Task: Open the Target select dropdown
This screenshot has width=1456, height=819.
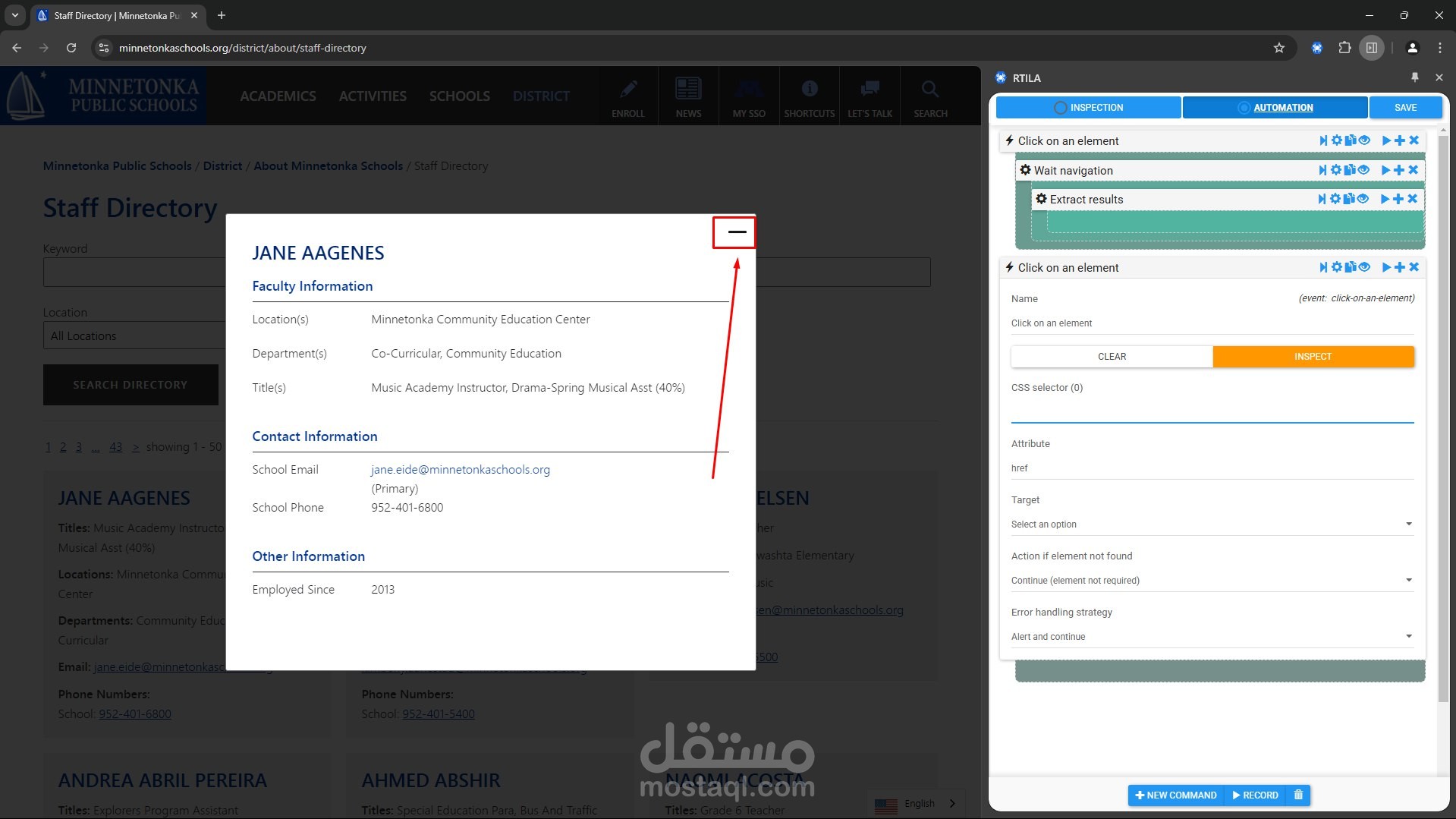Action: pyautogui.click(x=1212, y=524)
